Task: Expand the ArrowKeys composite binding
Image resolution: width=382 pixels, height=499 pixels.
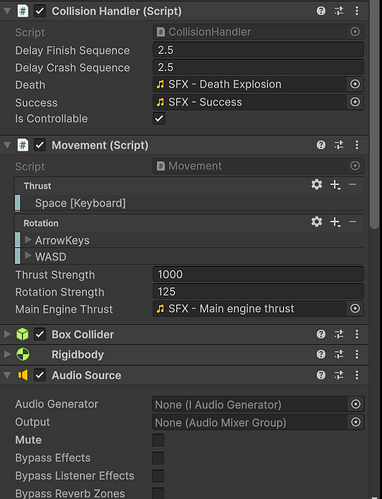Action: coord(28,240)
